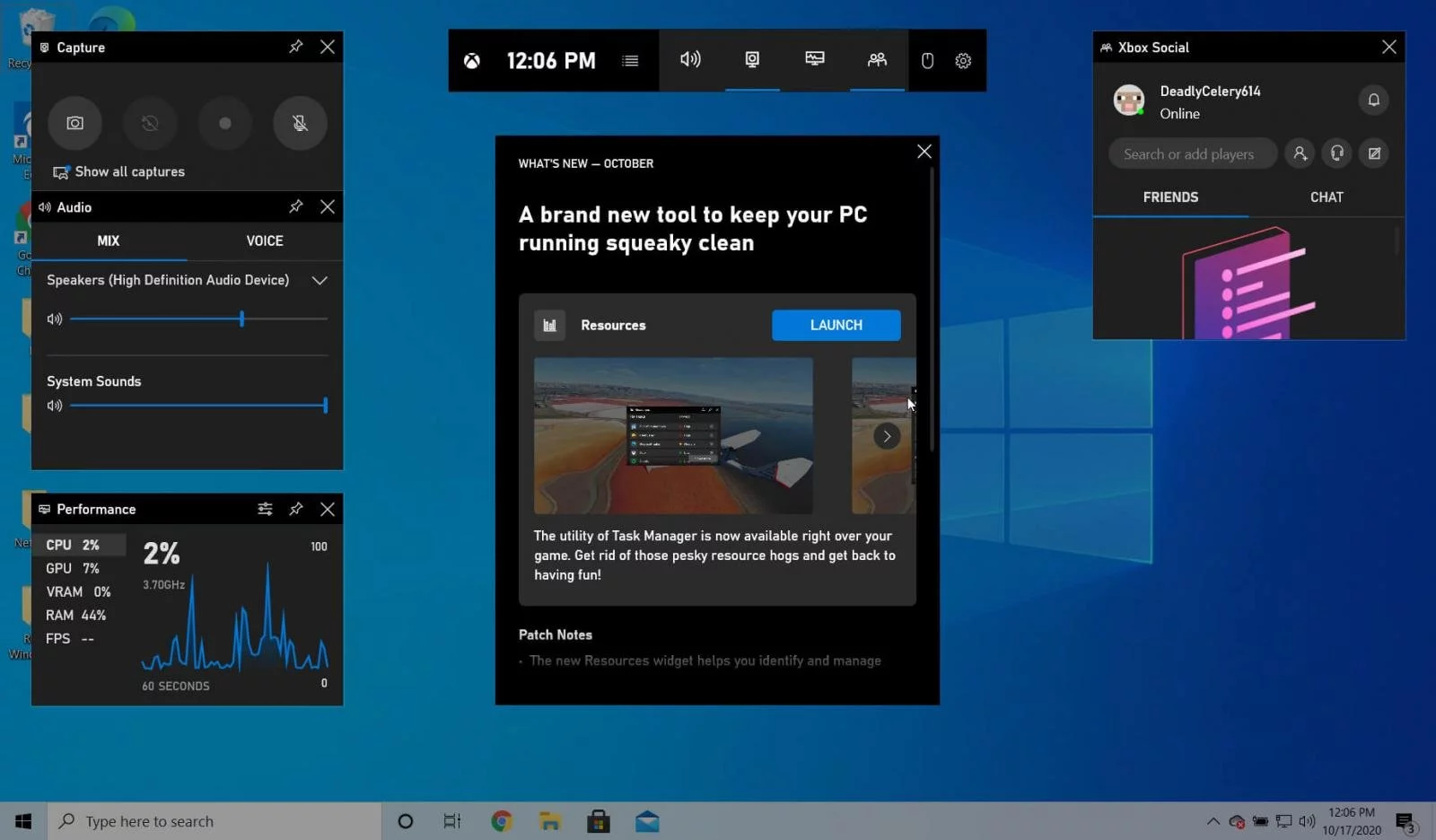Toggle the Capture widget from Game Bar
This screenshot has height=840, width=1436.
click(x=752, y=59)
